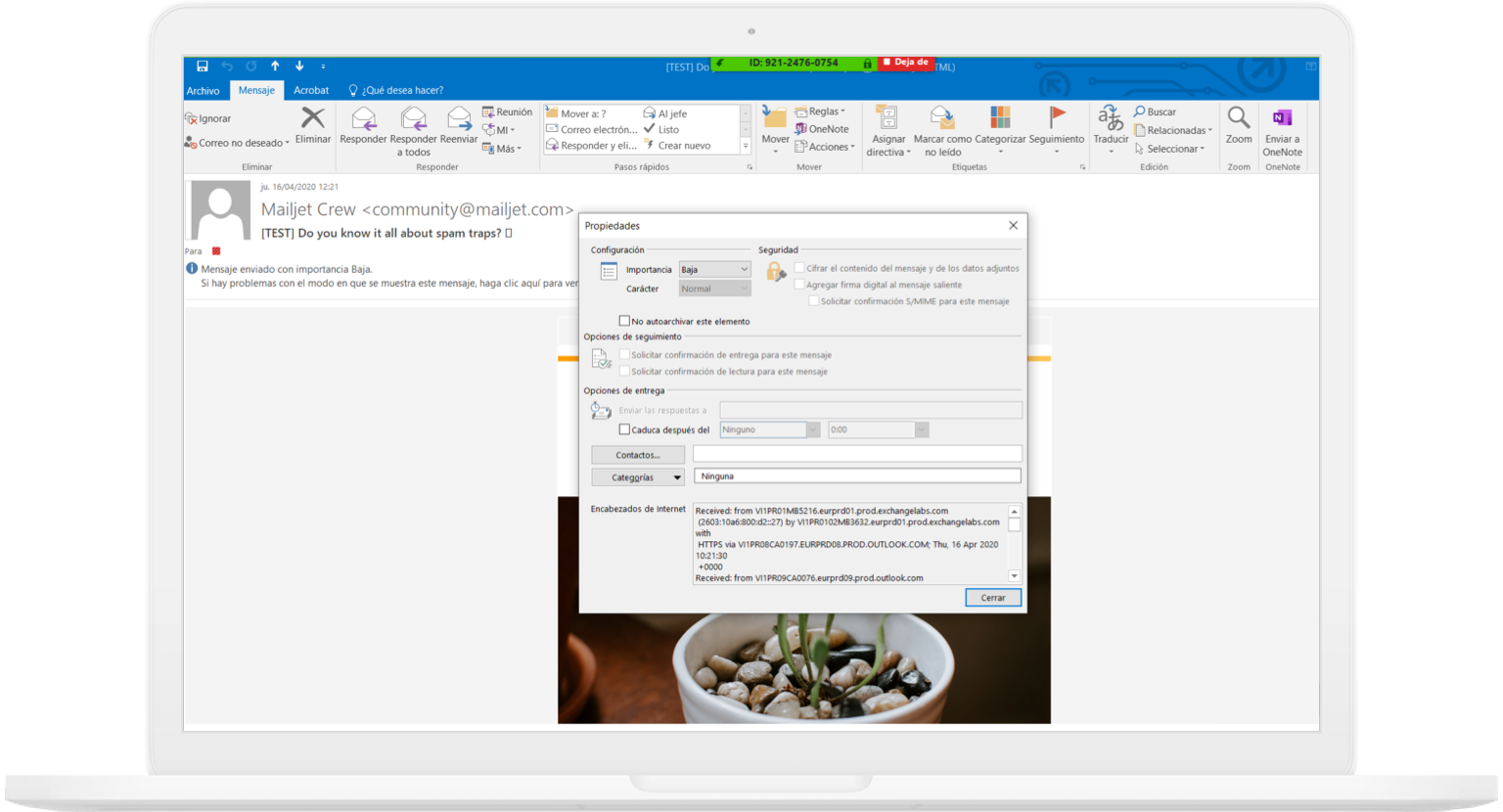Open Traducir translate tool
This screenshot has height=812, width=1503.
1111,129
